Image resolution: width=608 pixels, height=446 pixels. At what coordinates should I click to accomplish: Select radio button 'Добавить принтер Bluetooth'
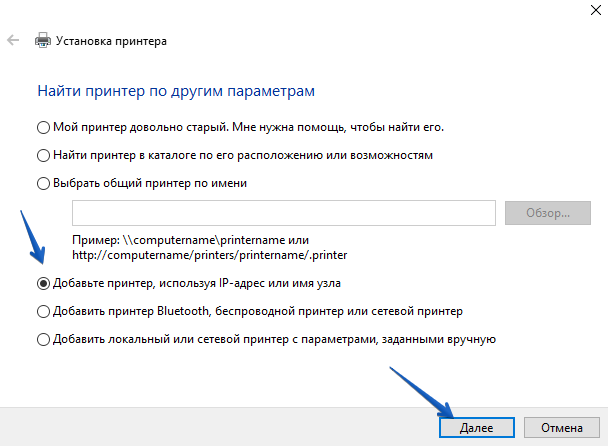(43, 311)
